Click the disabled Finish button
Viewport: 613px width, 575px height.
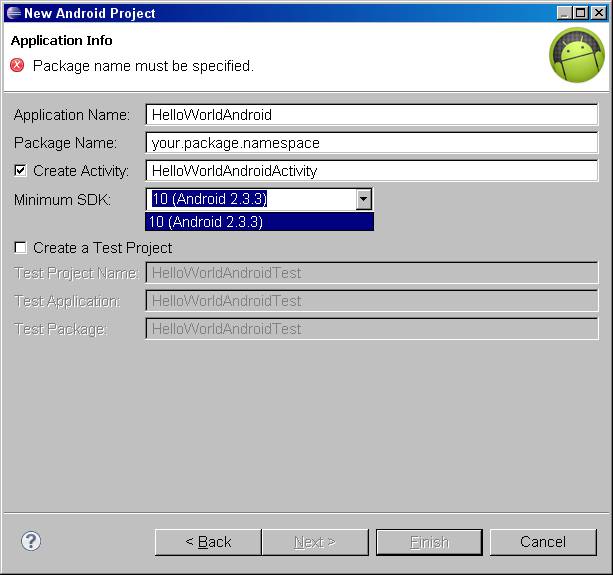click(429, 542)
